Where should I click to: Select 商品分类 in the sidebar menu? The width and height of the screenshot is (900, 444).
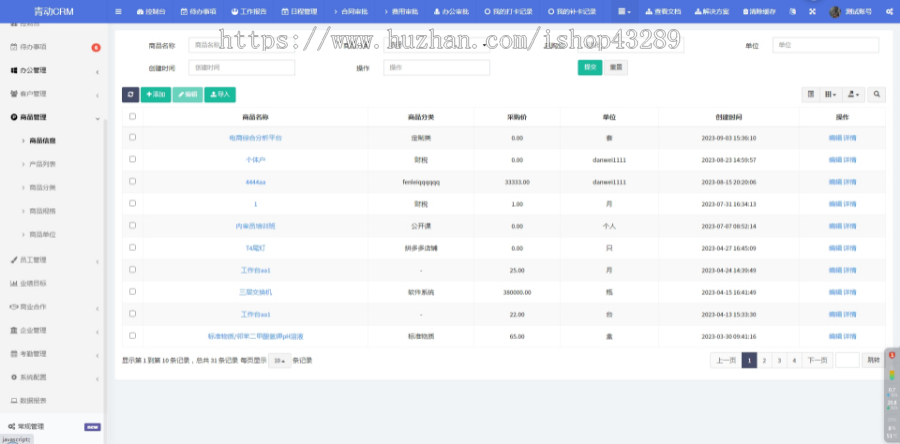42,187
